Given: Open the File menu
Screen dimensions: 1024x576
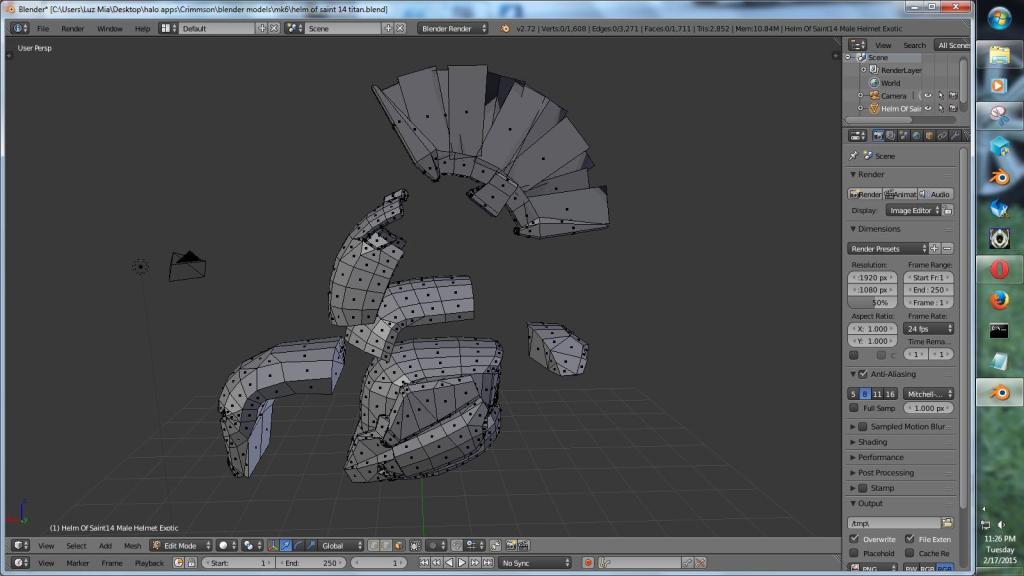Looking at the screenshot, I should 43,28.
